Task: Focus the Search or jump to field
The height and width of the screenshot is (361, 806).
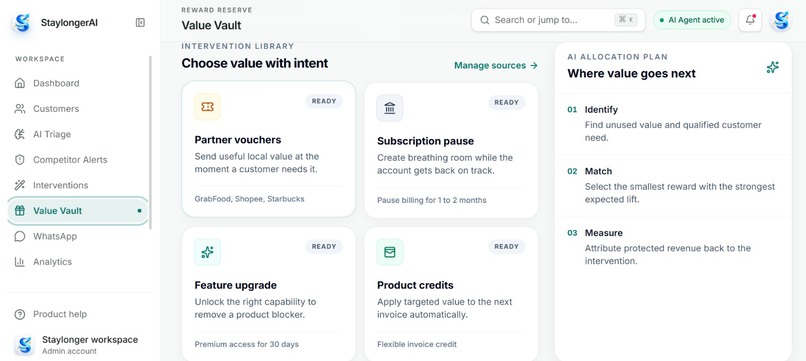Action: pyautogui.click(x=558, y=20)
